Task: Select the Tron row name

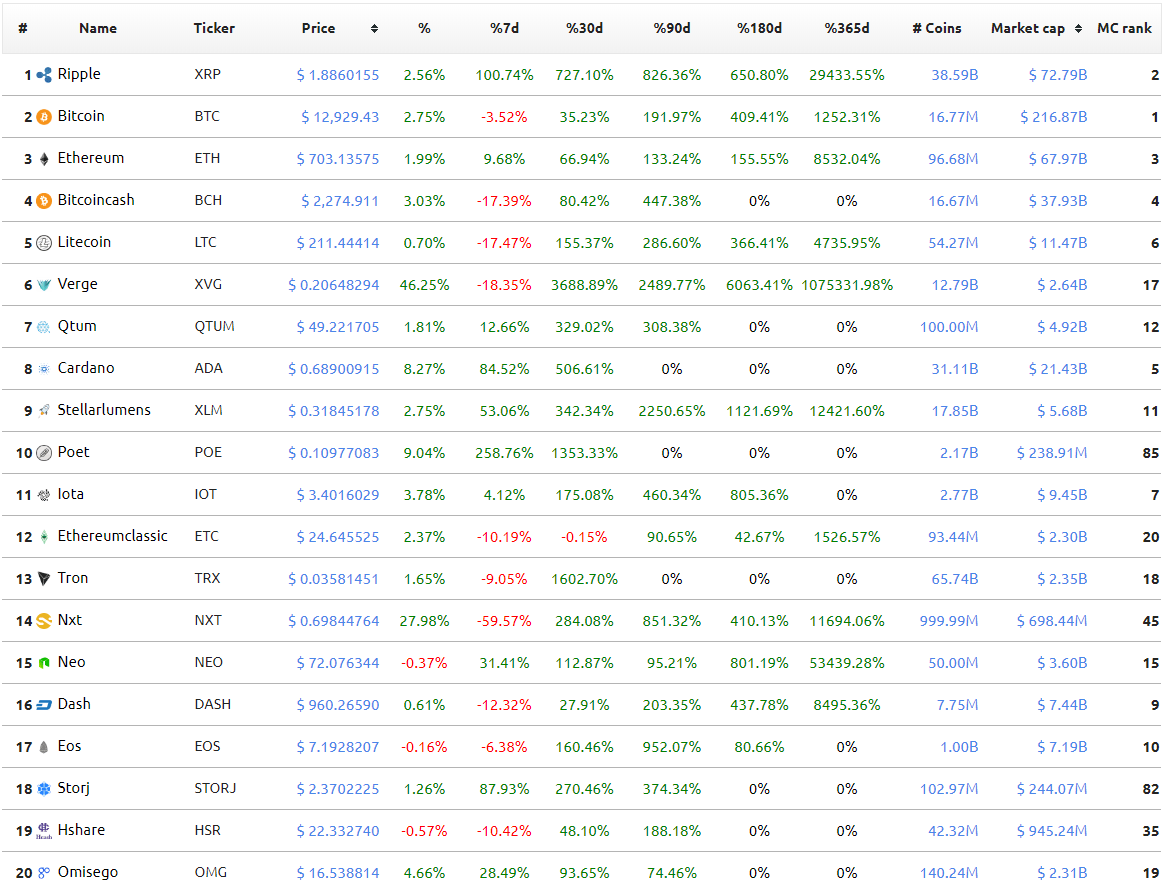Action: point(74,578)
